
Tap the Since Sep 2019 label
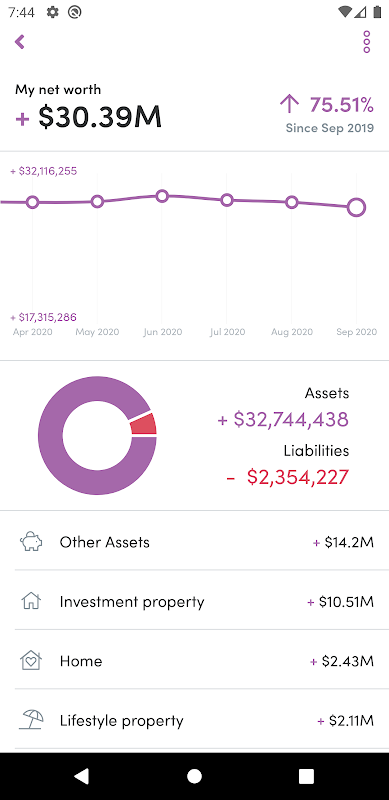click(x=330, y=128)
